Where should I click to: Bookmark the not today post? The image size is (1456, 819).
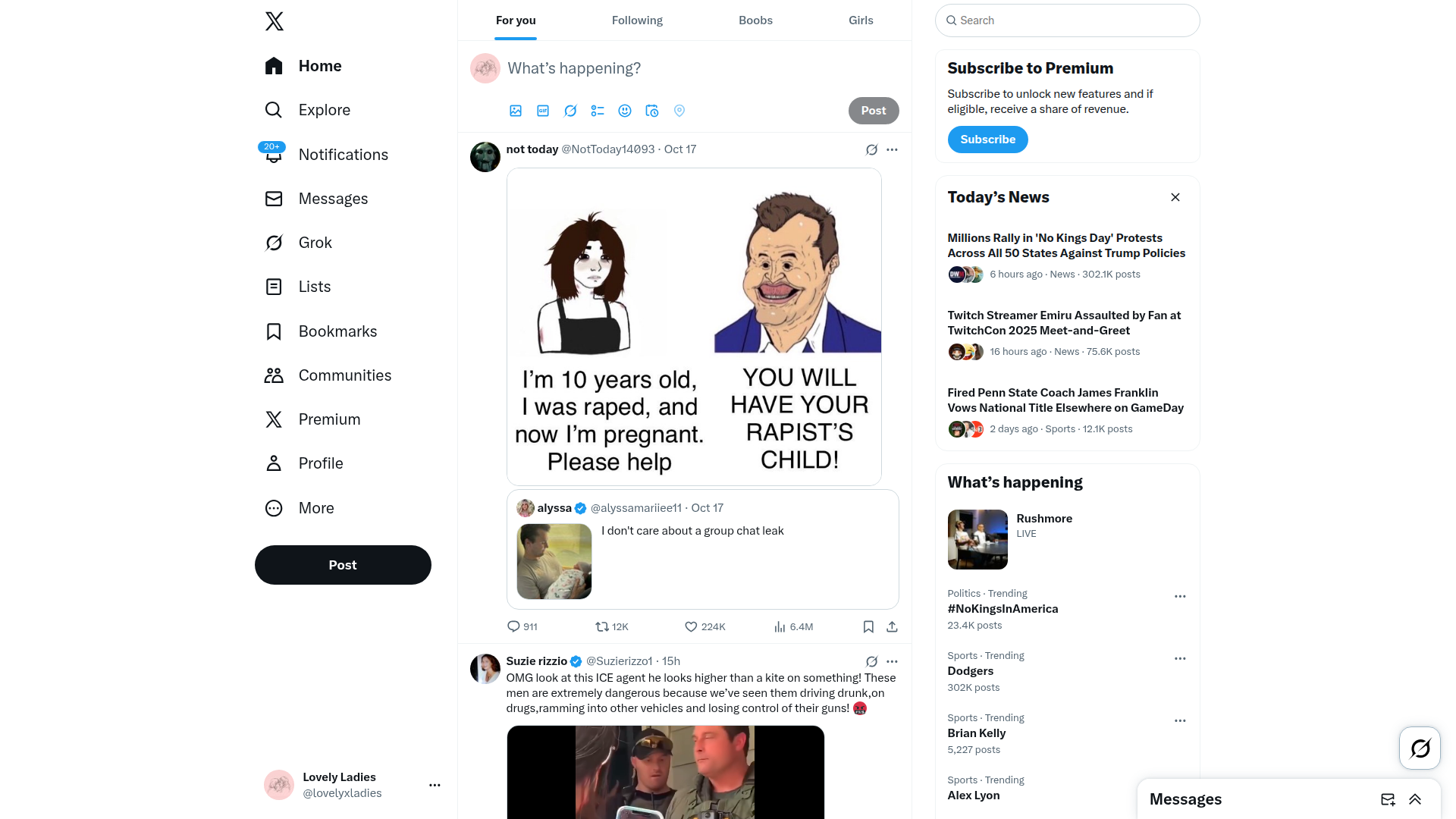(x=868, y=627)
